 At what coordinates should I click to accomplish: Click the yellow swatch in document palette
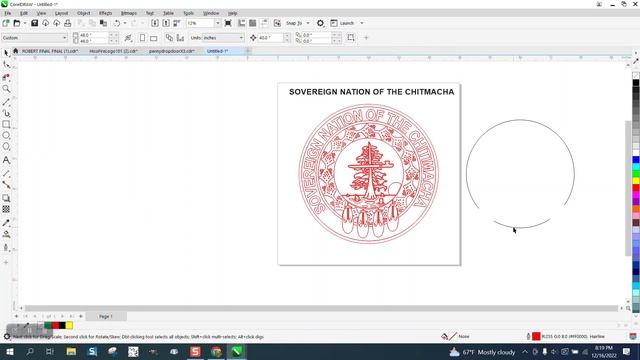(69, 325)
